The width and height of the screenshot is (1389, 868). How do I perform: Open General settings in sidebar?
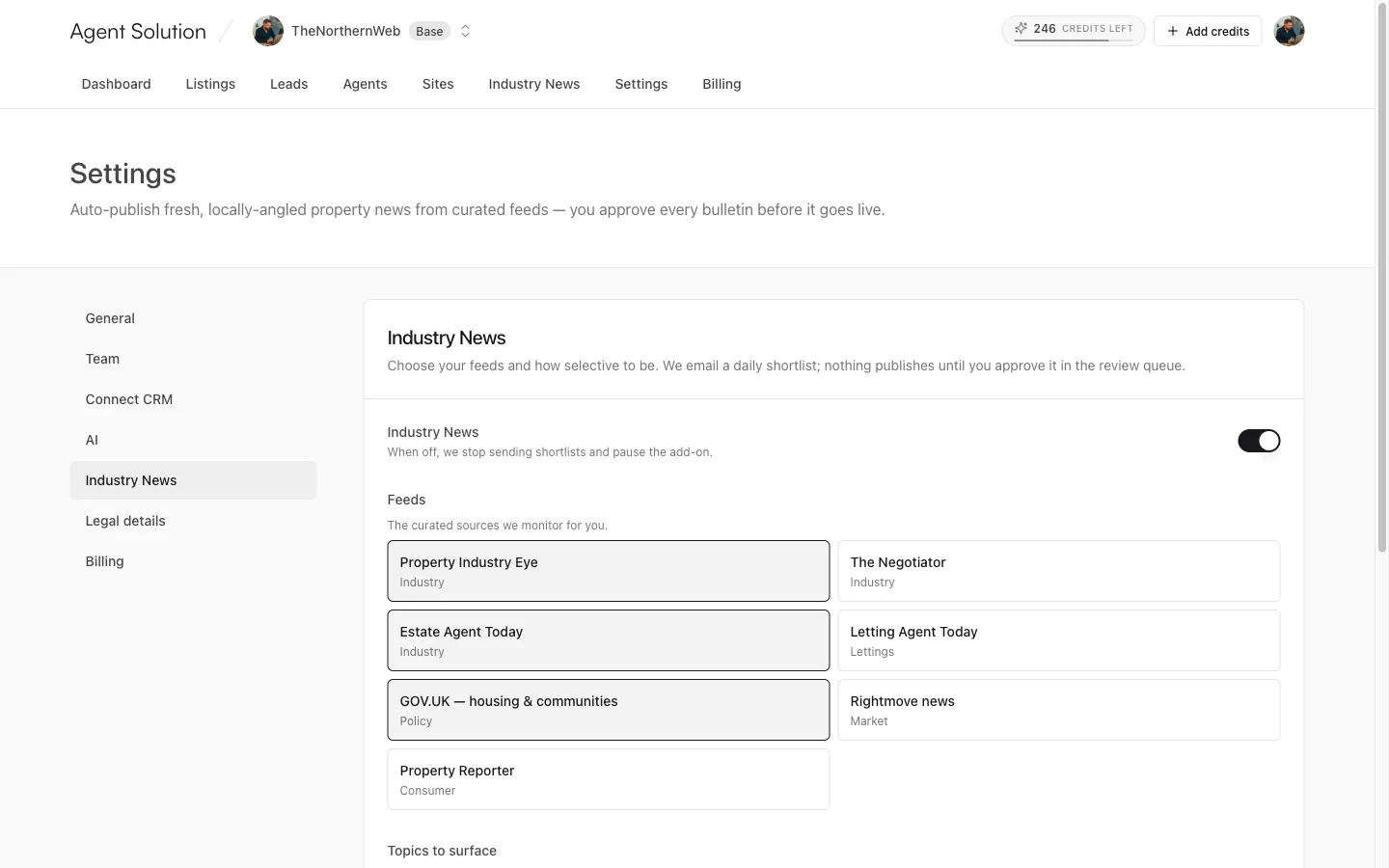pyautogui.click(x=193, y=318)
